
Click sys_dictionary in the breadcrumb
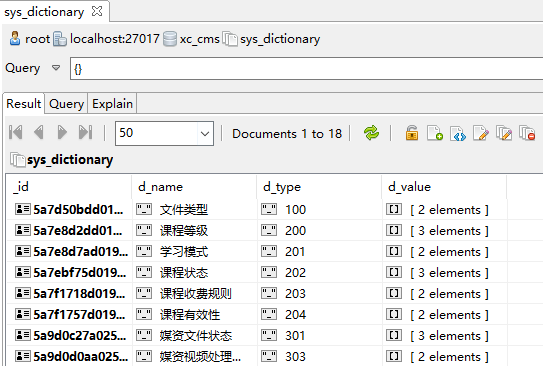280,39
